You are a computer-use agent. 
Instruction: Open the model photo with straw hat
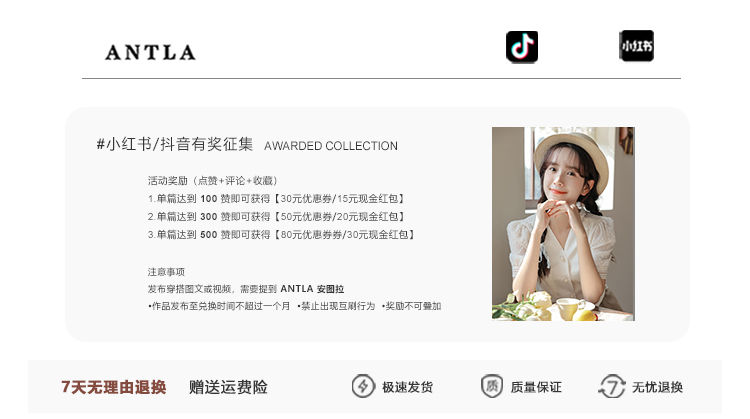pyautogui.click(x=563, y=224)
